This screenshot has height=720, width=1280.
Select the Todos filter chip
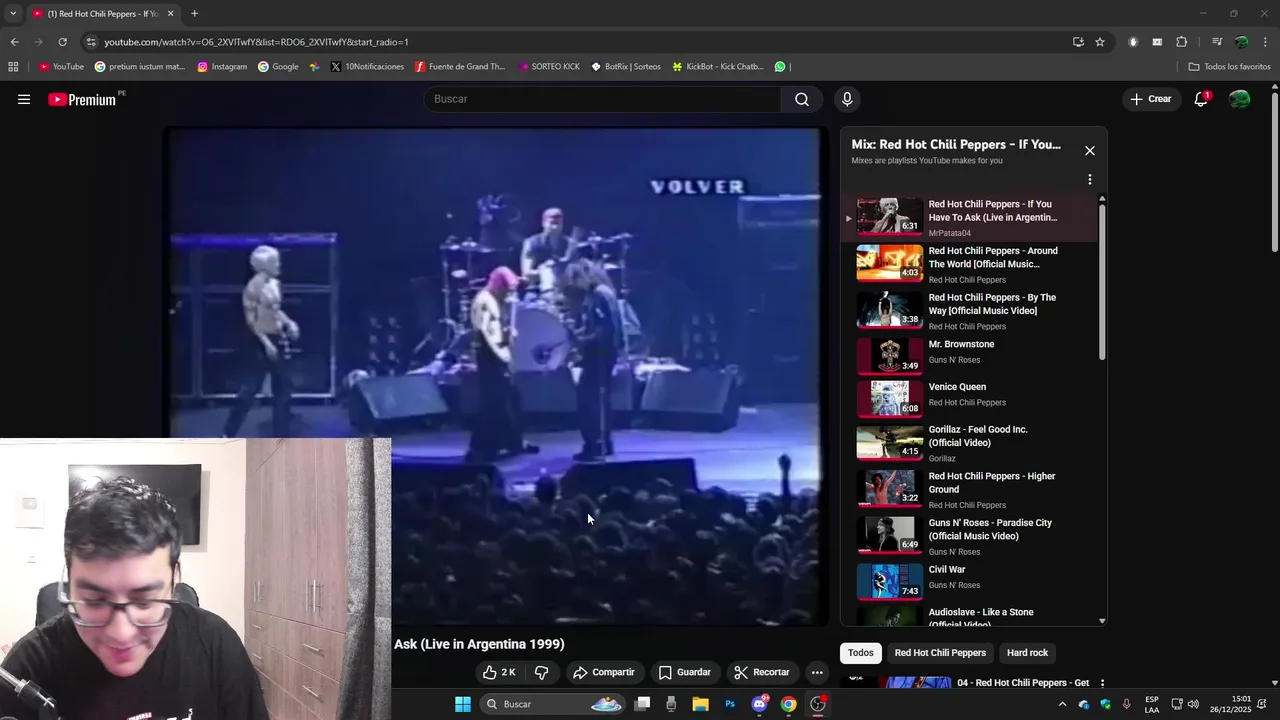tap(861, 653)
